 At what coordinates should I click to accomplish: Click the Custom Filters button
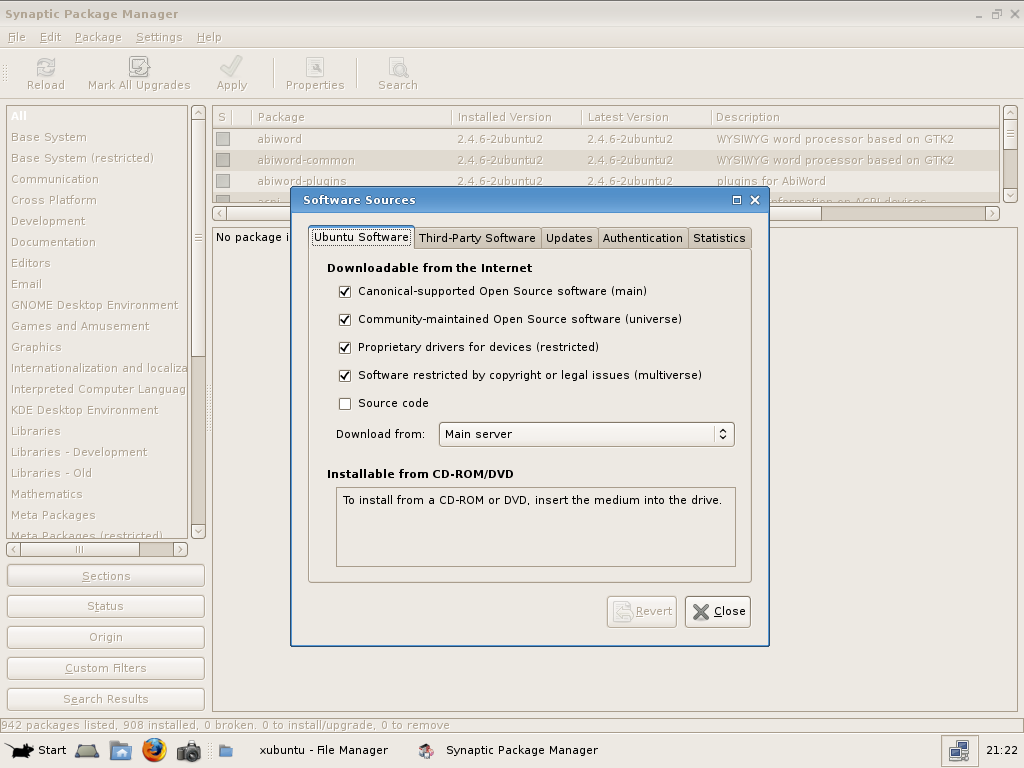pos(106,668)
